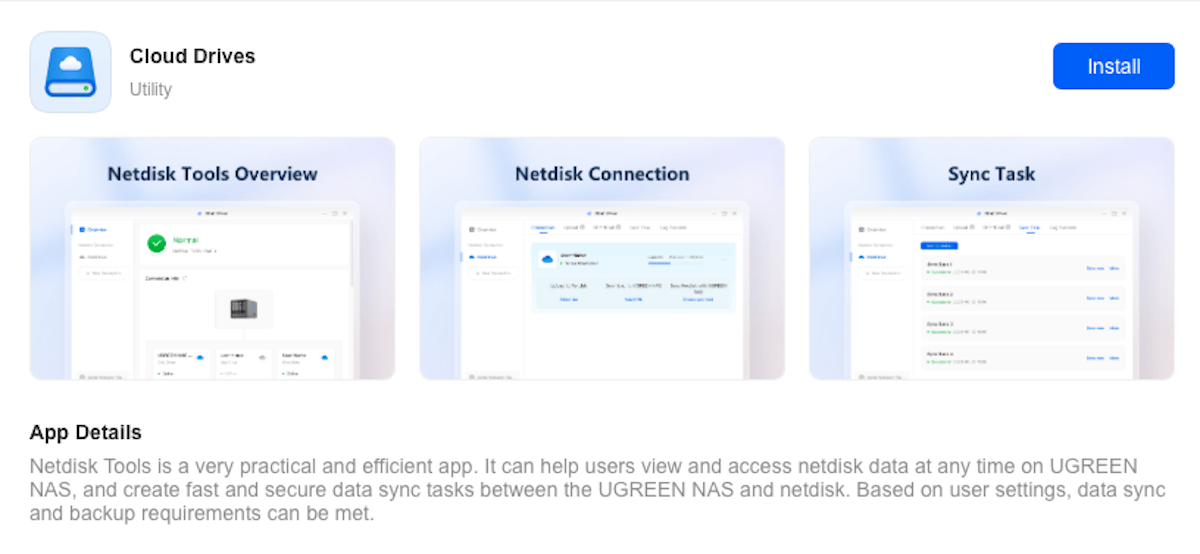Open the Sync Task screenshot
This screenshot has height=554, width=1200.
(x=991, y=258)
